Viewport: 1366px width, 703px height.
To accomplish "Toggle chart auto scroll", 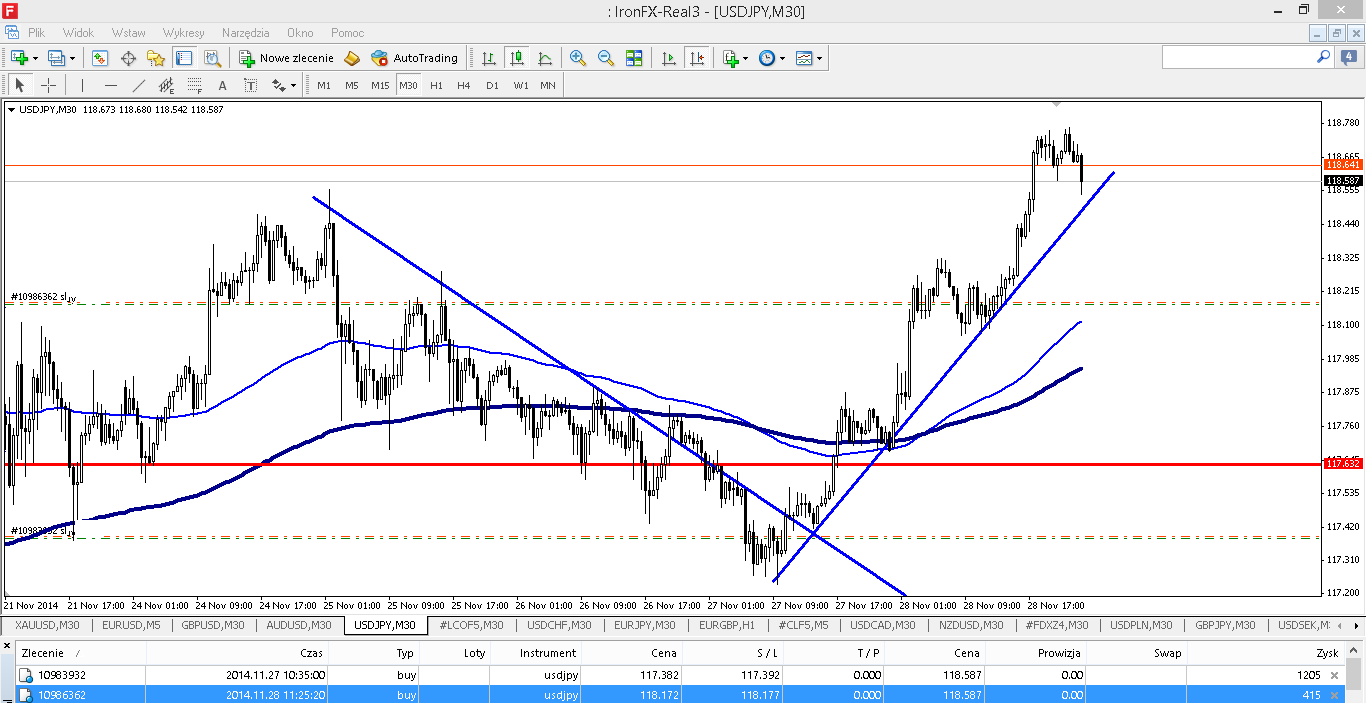I will pos(669,58).
